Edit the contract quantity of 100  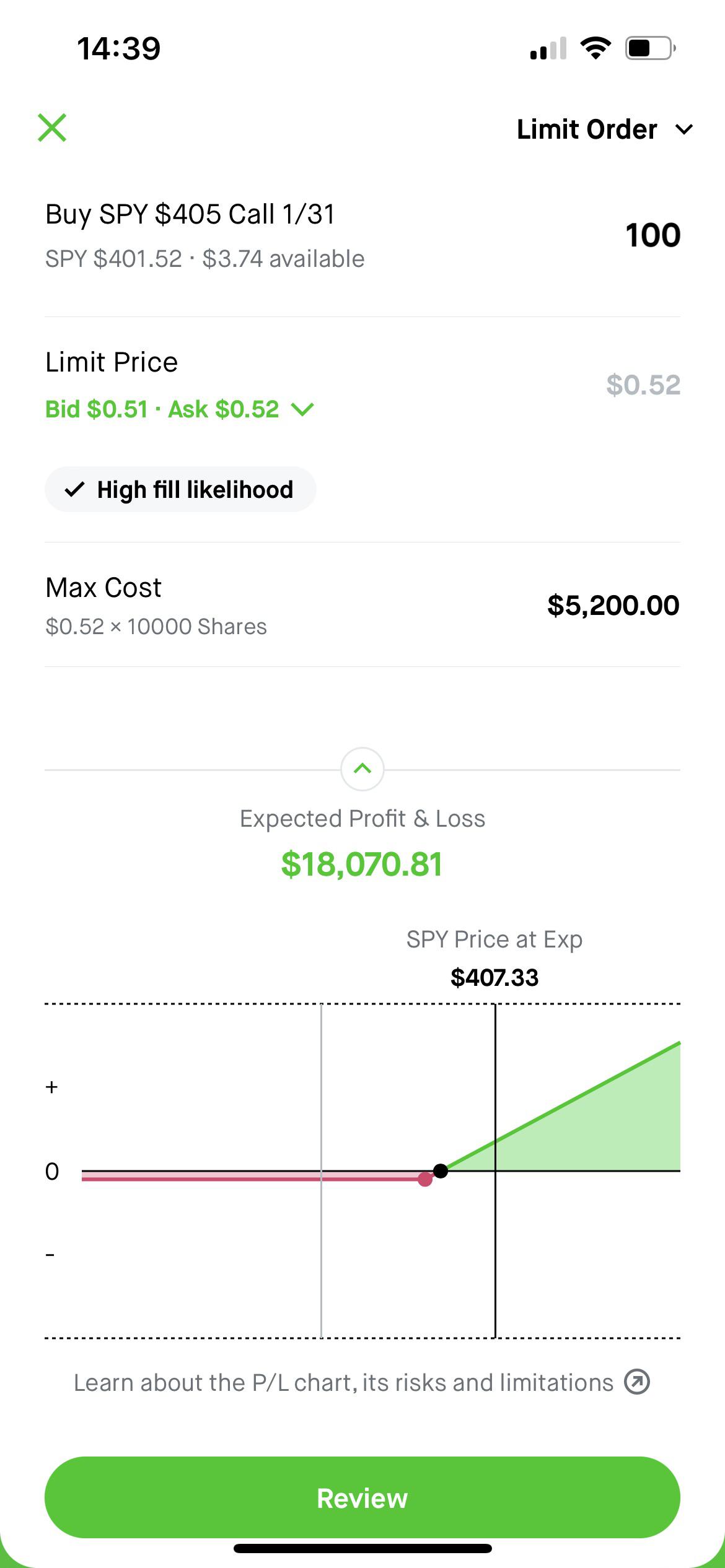(x=652, y=235)
